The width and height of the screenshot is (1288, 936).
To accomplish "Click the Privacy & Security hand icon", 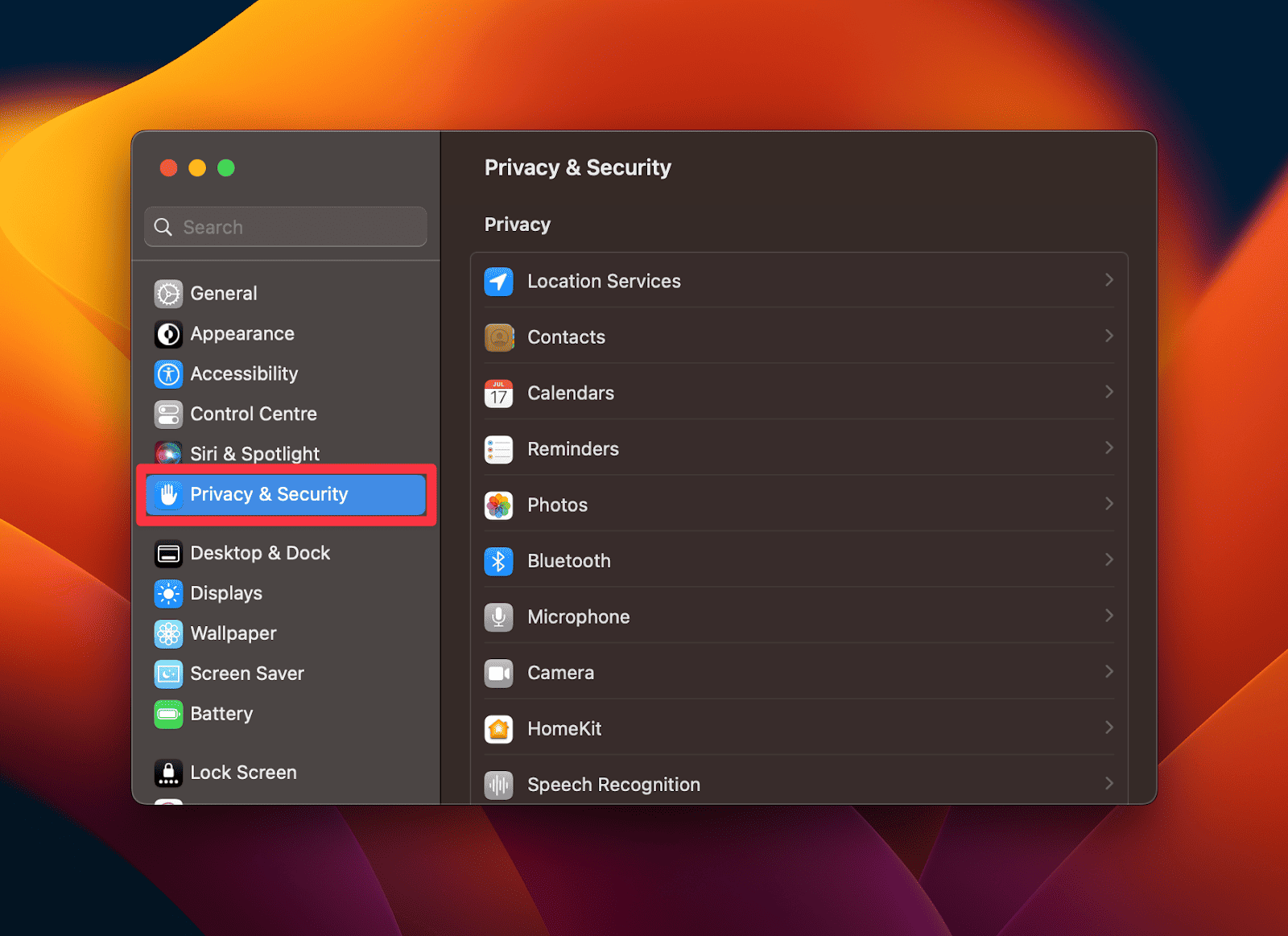I will pos(168,494).
